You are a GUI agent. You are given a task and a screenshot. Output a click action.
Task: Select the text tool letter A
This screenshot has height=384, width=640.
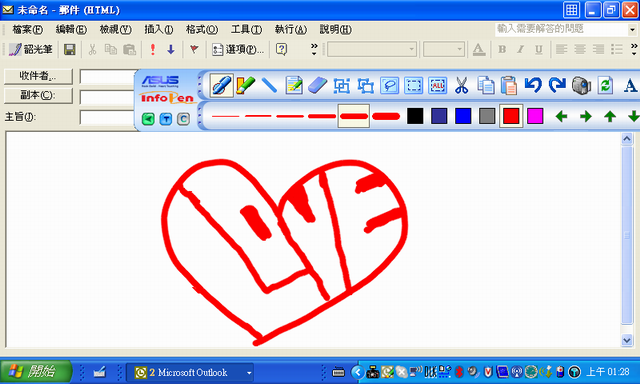pos(630,86)
